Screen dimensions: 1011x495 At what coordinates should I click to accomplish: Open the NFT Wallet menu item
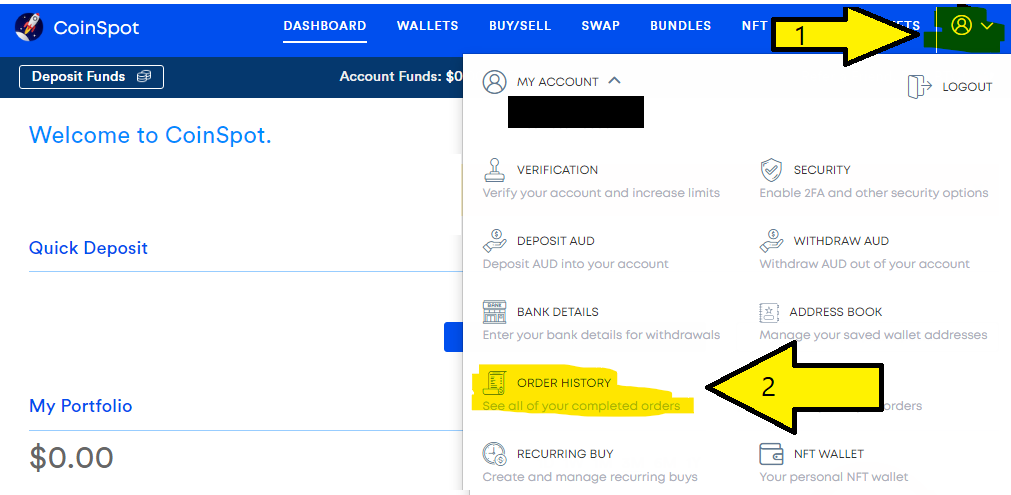pyautogui.click(x=829, y=454)
